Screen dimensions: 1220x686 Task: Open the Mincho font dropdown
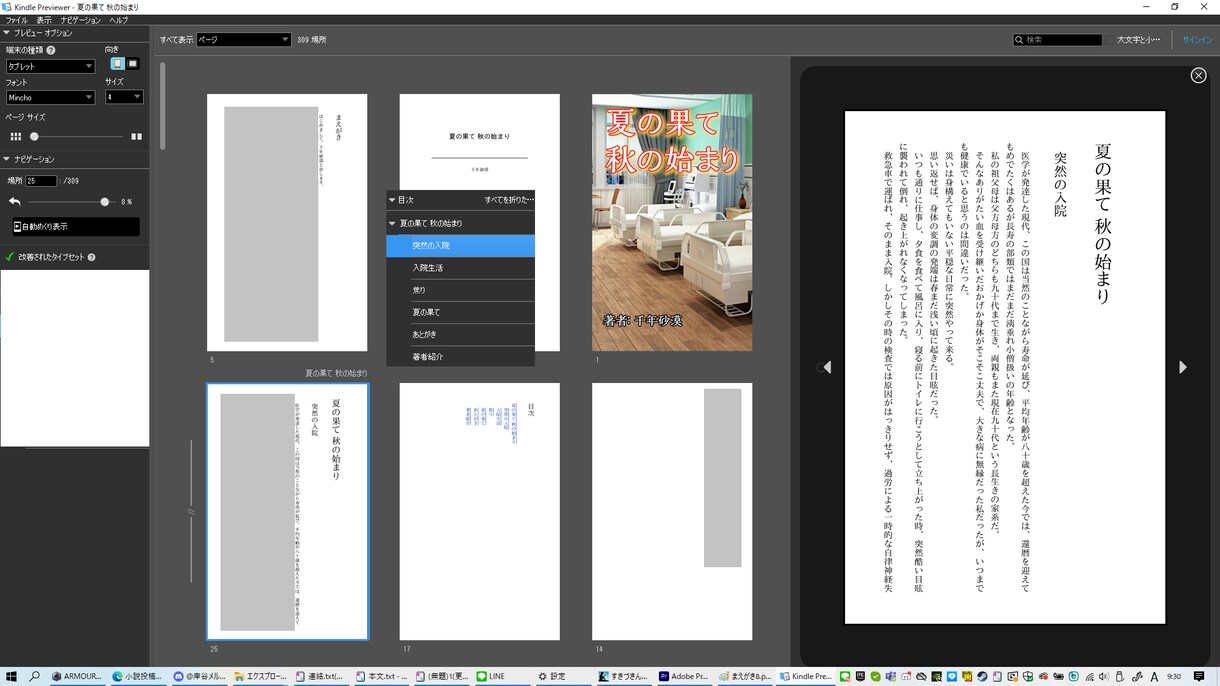pos(50,97)
